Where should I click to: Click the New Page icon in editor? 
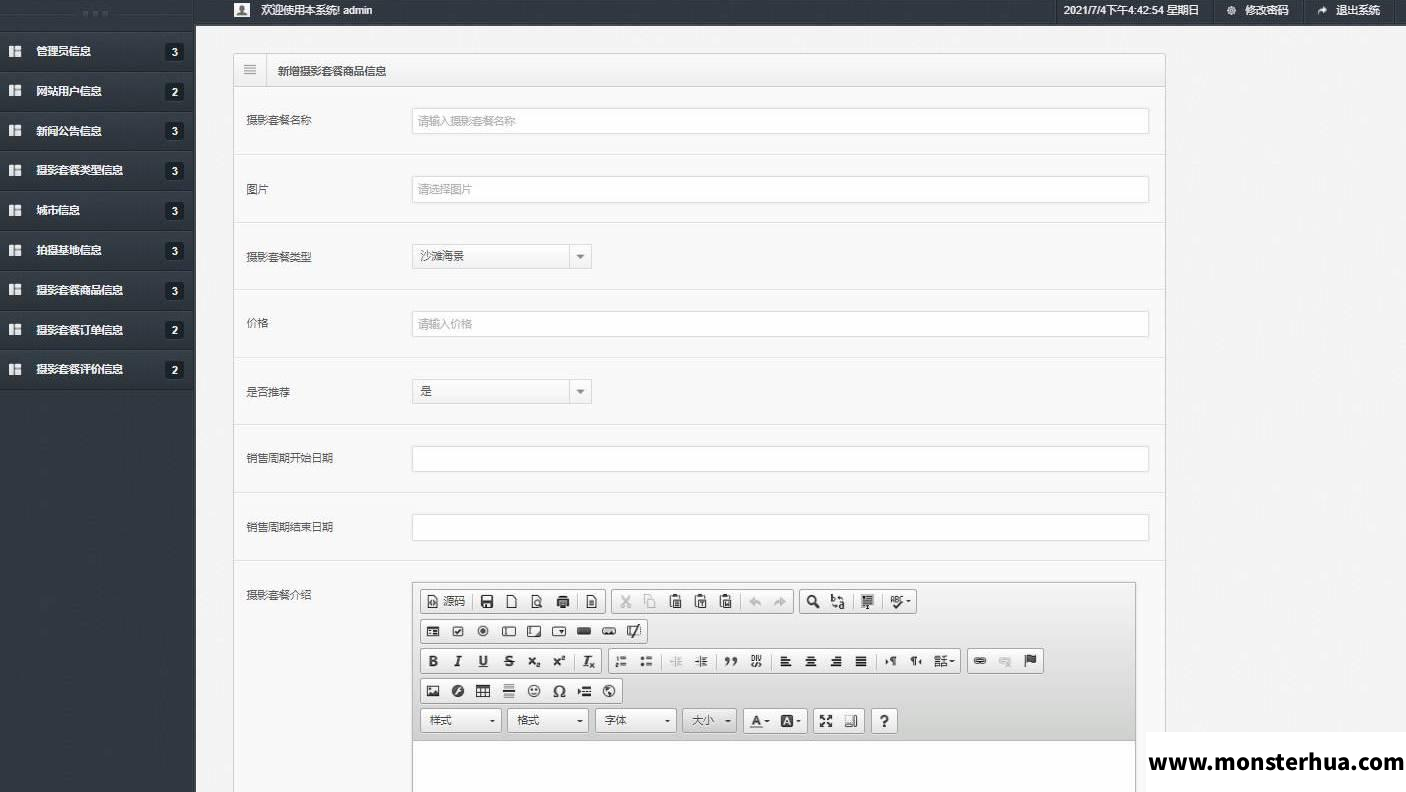point(512,601)
